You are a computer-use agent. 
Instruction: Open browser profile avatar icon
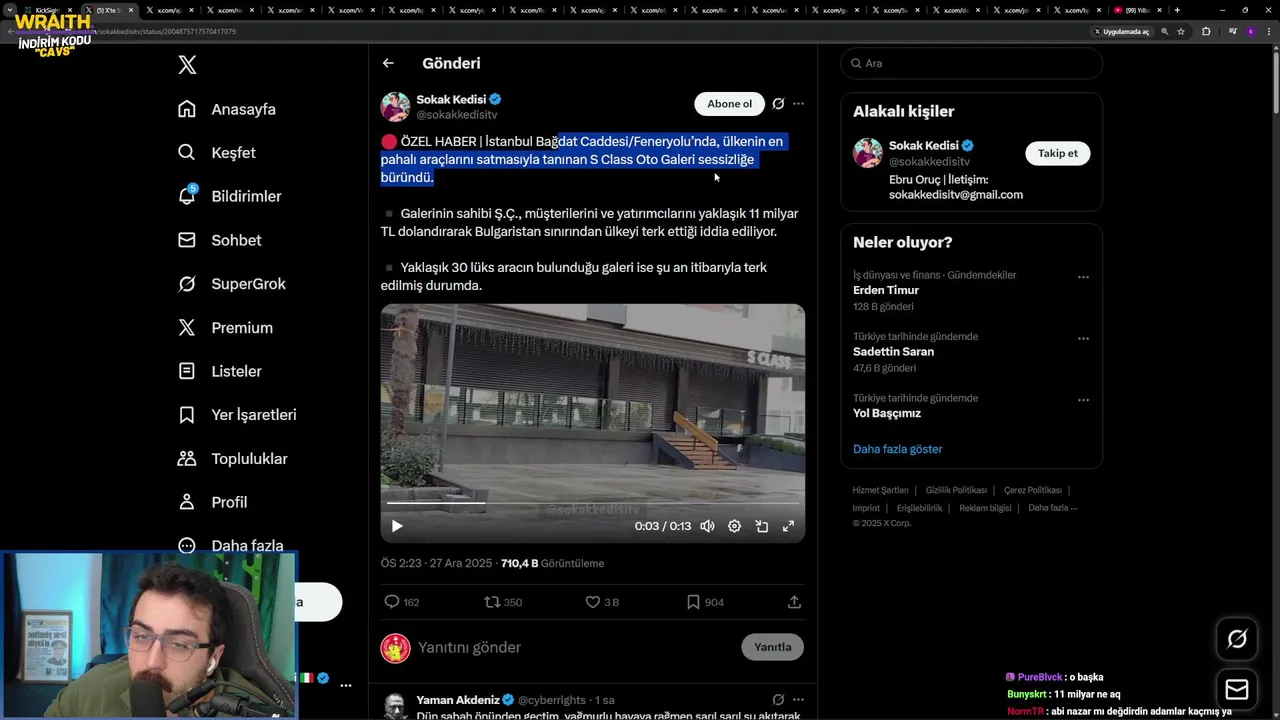(x=1250, y=31)
